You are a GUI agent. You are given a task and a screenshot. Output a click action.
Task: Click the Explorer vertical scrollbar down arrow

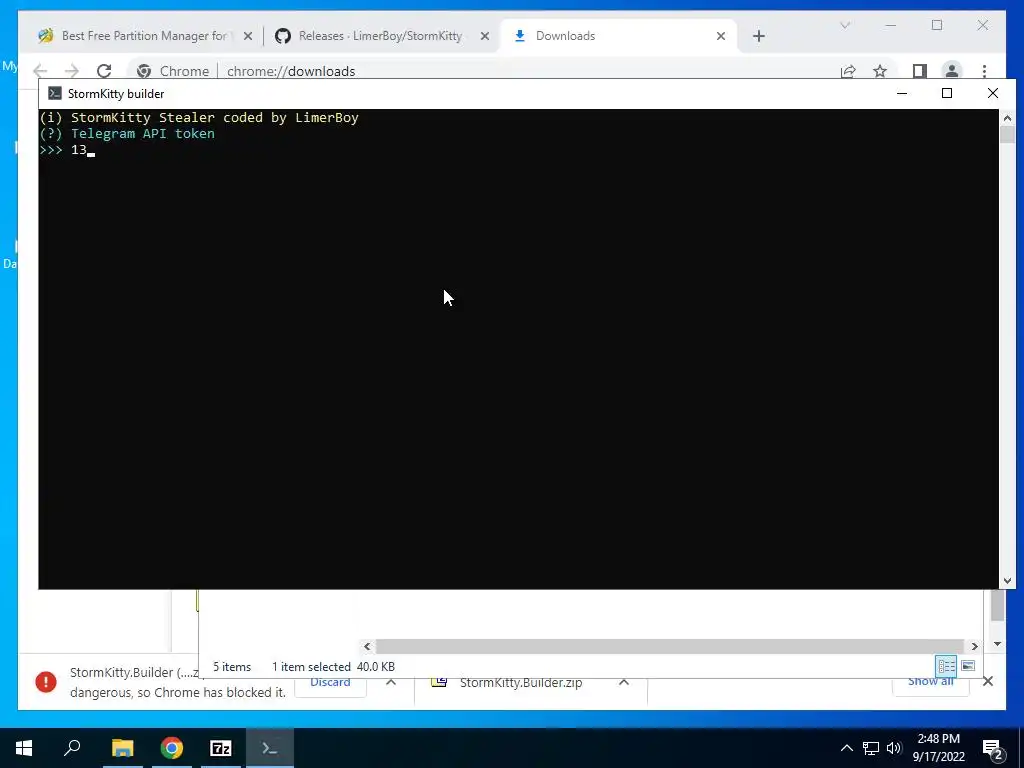tap(997, 644)
